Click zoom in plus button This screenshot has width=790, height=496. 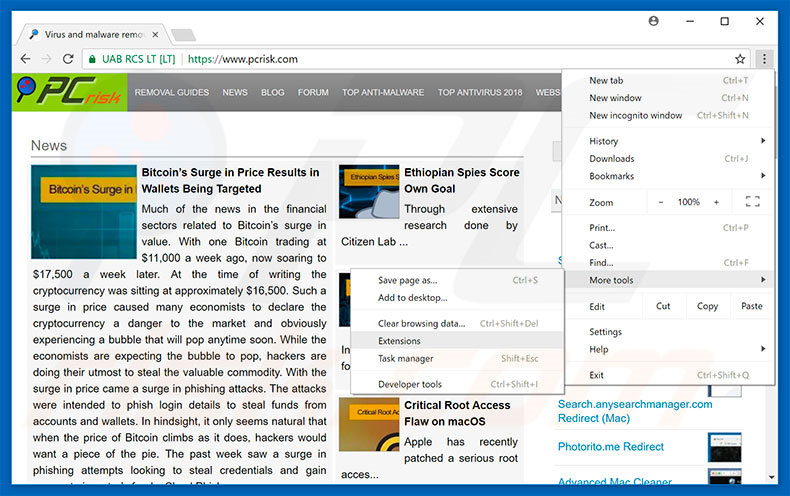716,203
